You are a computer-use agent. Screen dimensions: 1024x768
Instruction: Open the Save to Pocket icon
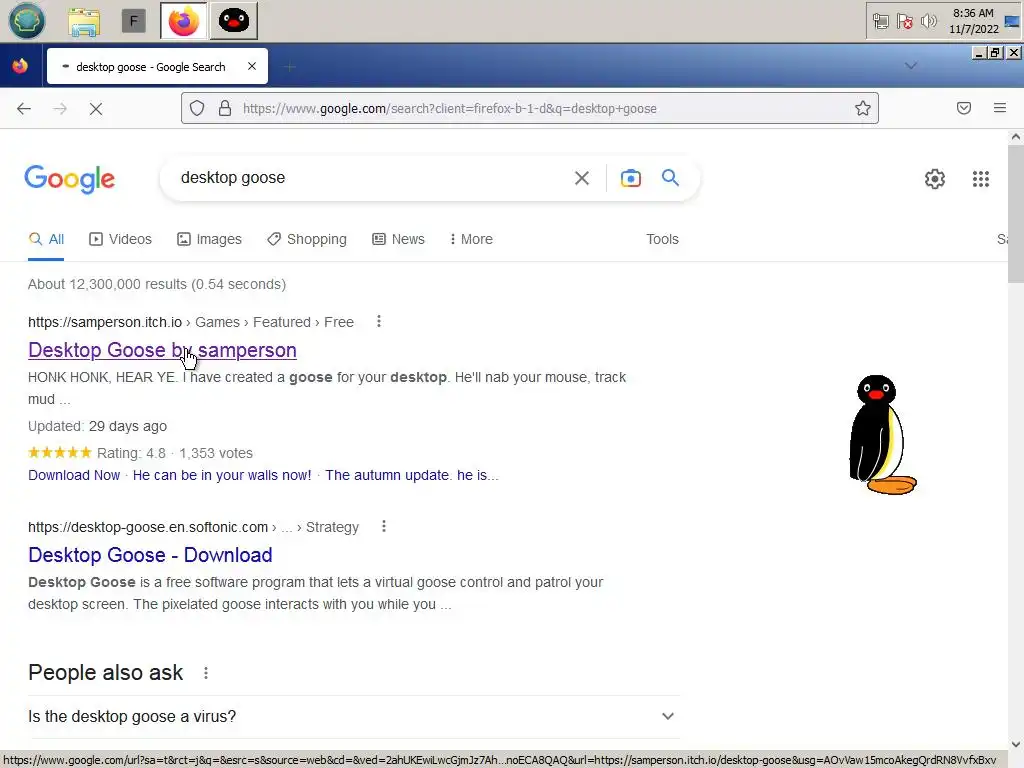click(x=964, y=108)
